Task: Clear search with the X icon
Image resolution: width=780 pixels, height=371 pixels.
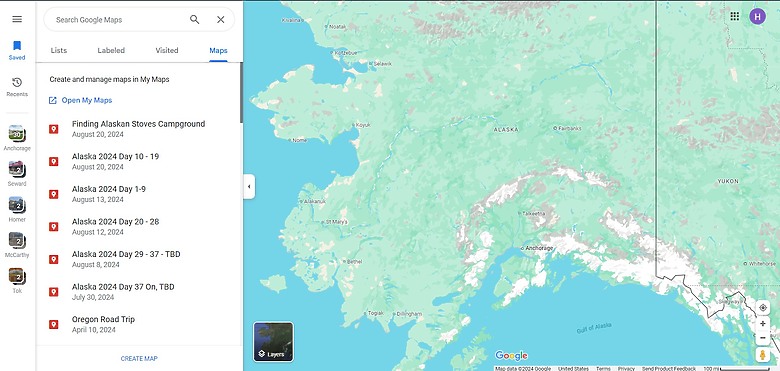Action: 220,19
